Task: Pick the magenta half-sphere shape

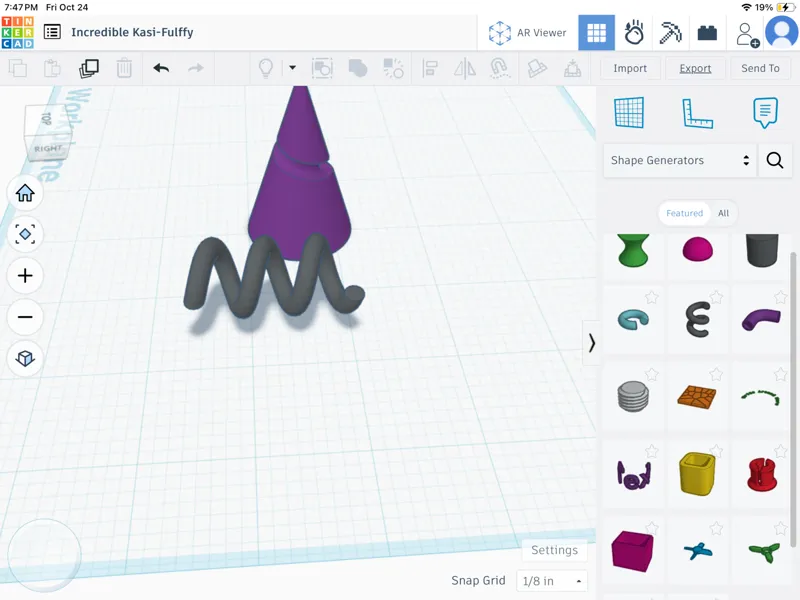Action: click(x=697, y=248)
